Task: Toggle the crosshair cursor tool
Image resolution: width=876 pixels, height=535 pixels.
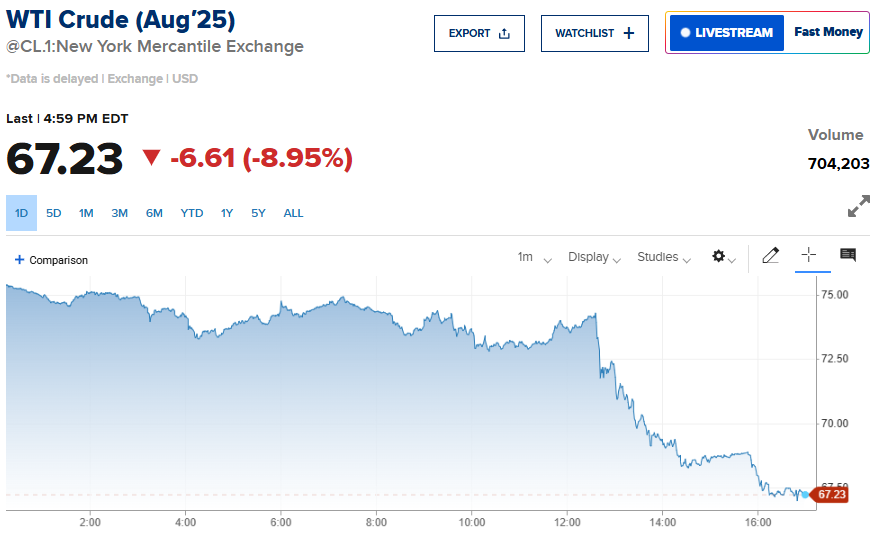Action: (x=809, y=256)
